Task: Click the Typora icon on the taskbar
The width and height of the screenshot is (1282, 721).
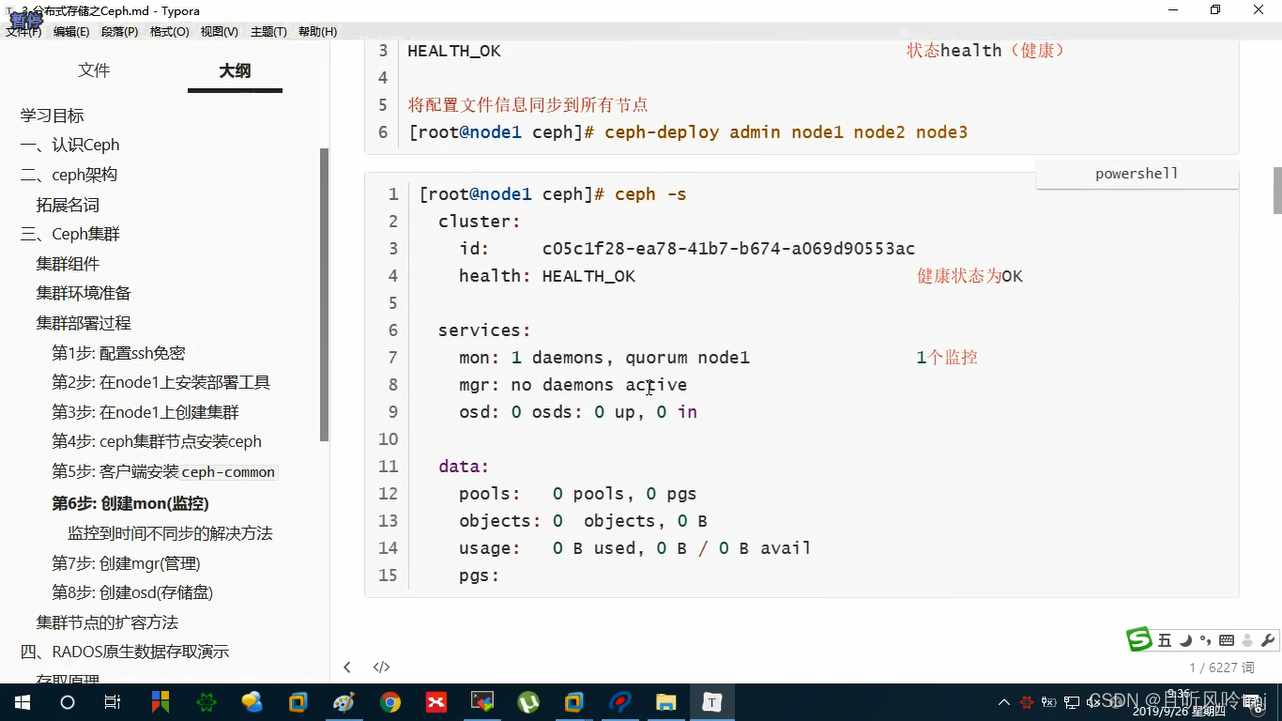Action: (x=712, y=702)
